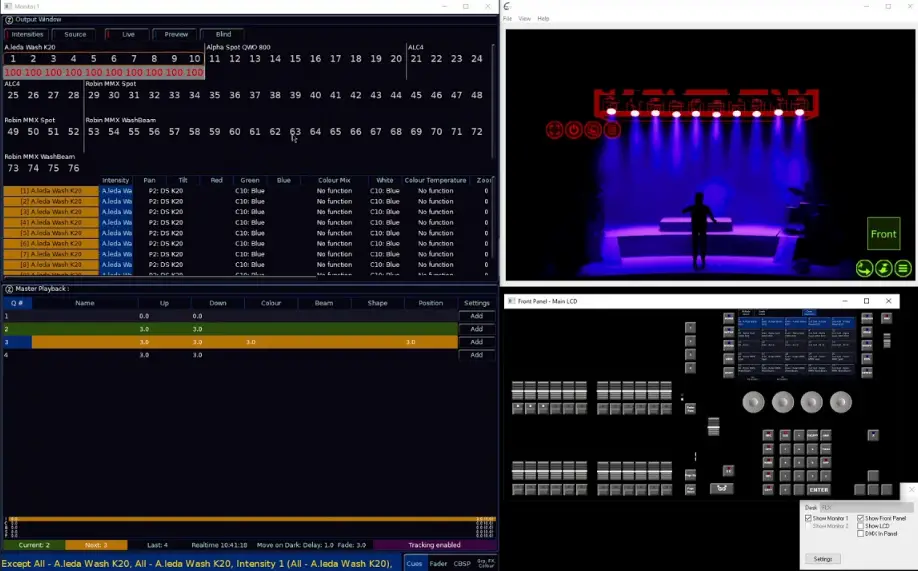Open the CBSP tab in bottom bar

[462, 563]
